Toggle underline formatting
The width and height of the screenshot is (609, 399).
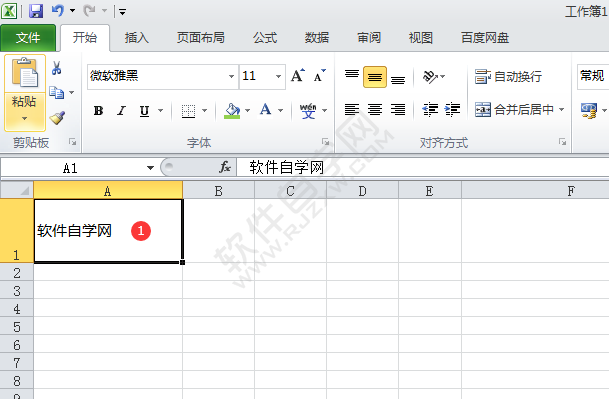pyautogui.click(x=144, y=111)
